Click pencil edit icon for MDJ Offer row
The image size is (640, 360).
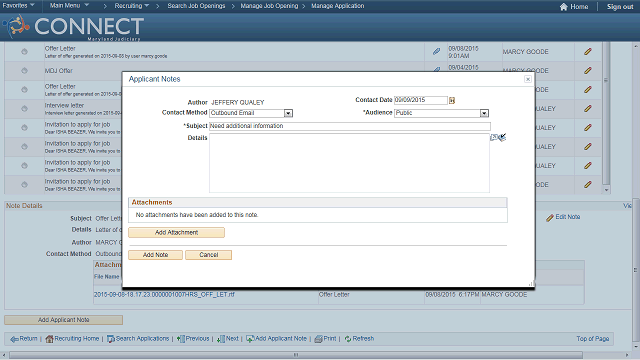(587, 71)
